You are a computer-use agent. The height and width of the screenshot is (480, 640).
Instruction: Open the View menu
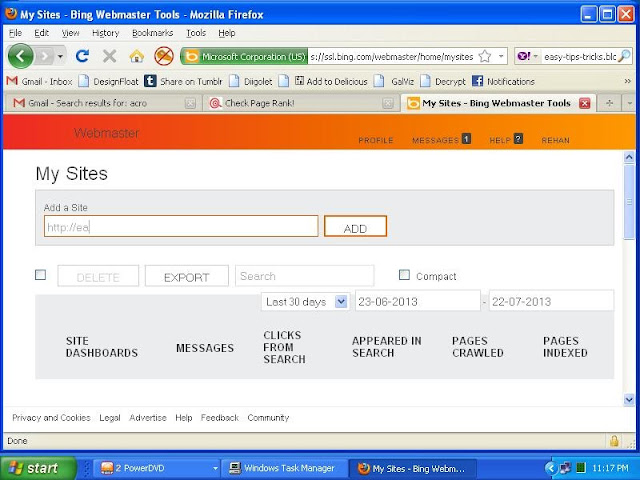click(x=70, y=33)
